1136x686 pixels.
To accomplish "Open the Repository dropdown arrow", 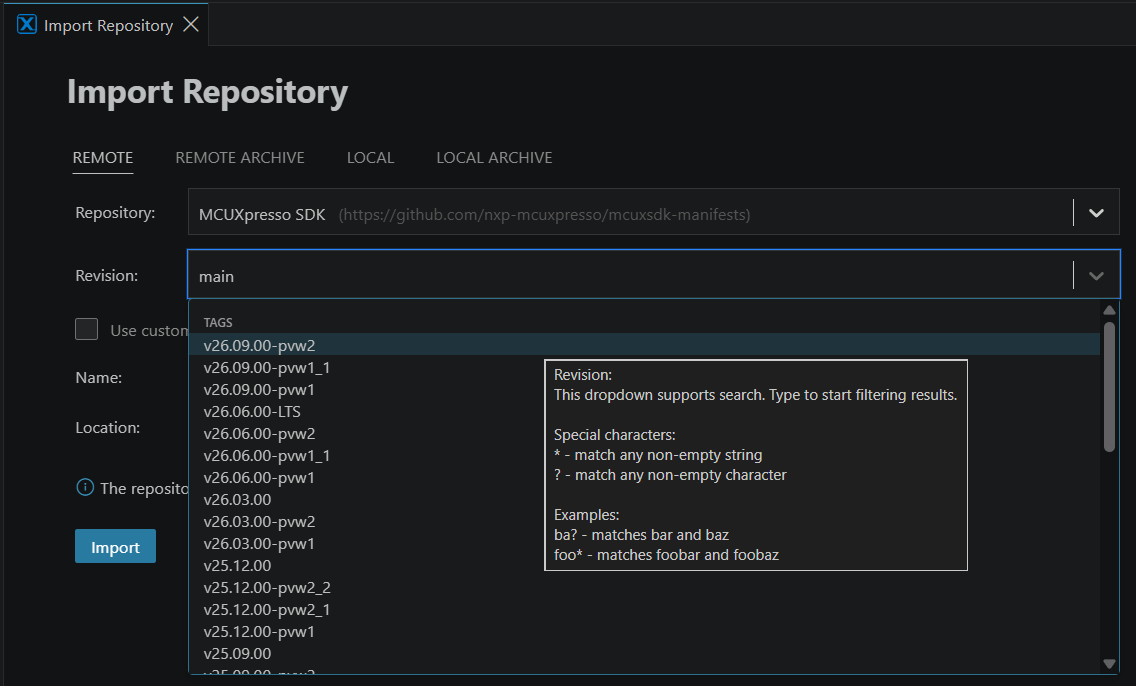I will tap(1096, 212).
